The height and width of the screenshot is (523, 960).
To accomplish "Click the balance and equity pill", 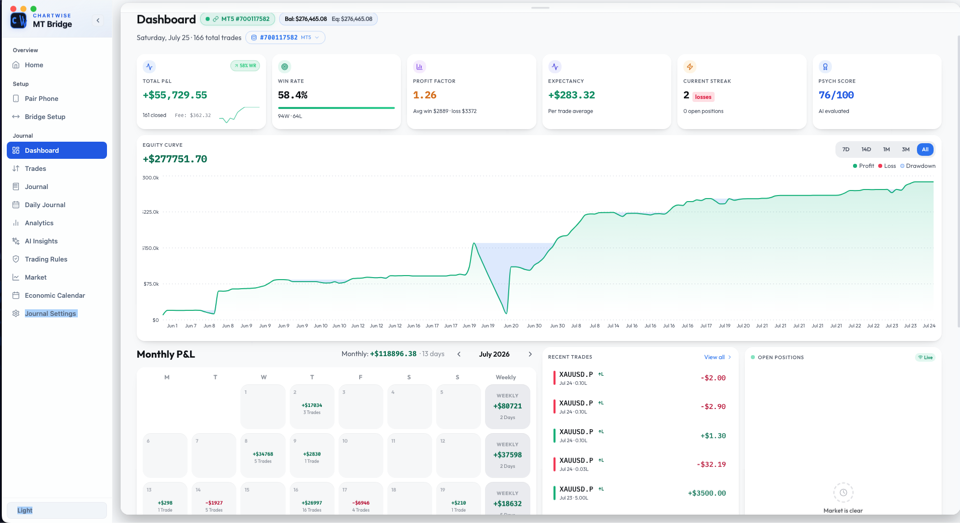I will click(x=328, y=19).
